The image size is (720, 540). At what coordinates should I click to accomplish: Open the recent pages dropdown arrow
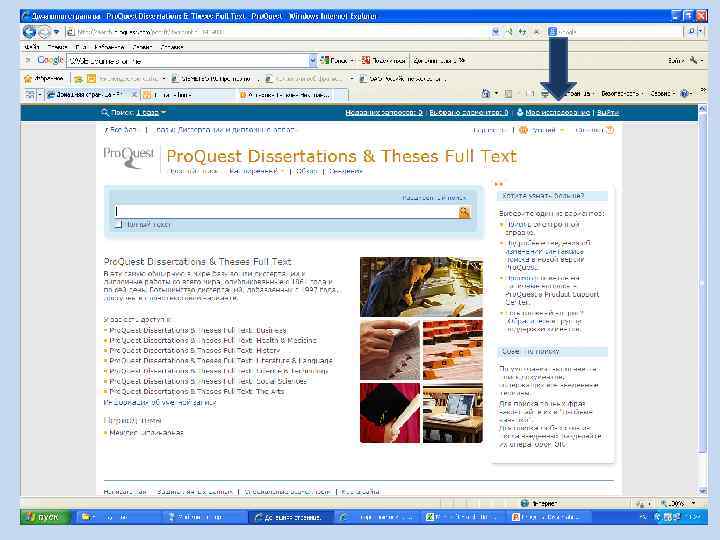click(x=56, y=32)
